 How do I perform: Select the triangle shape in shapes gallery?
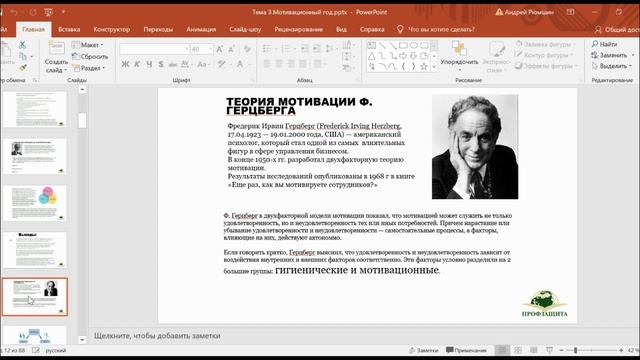click(x=372, y=56)
